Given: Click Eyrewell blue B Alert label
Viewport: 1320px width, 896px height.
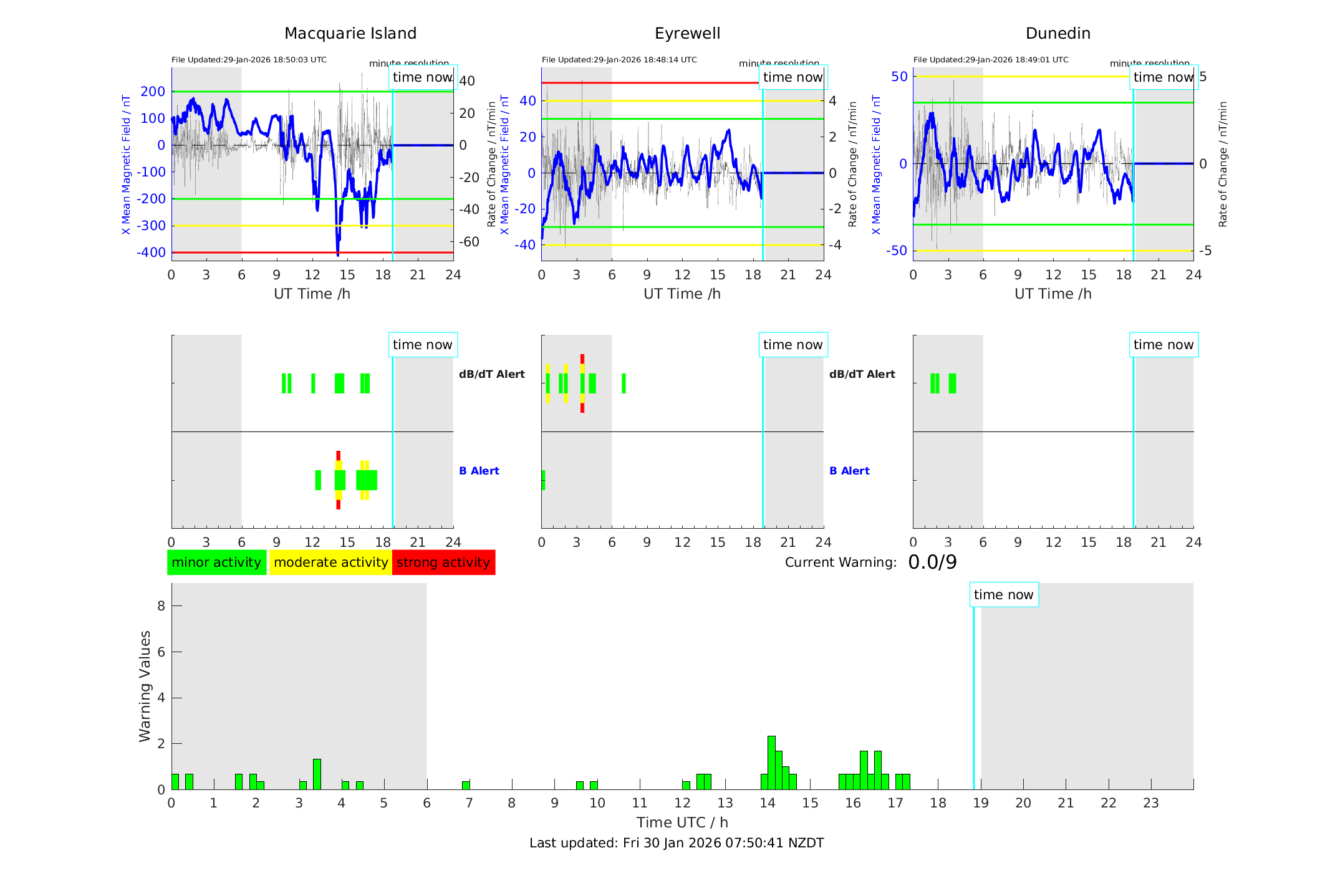Looking at the screenshot, I should point(849,471).
